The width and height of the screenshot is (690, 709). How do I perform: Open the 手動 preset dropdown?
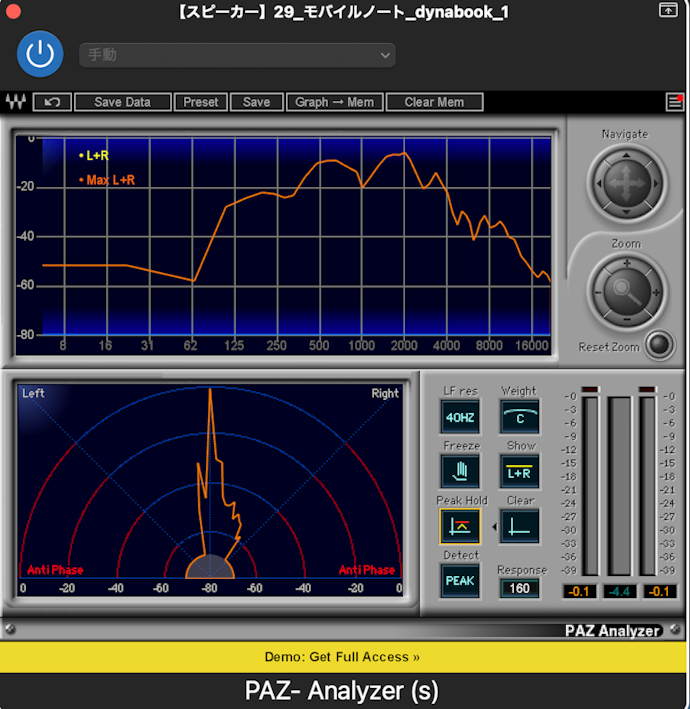[x=237, y=55]
